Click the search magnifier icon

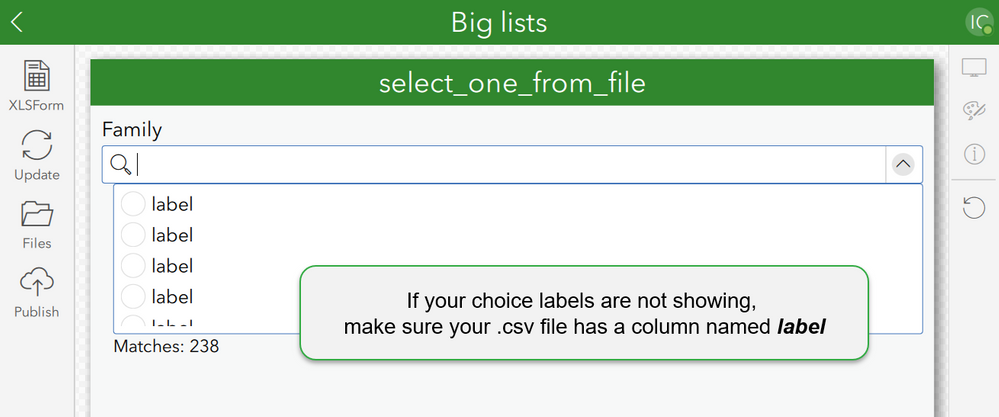point(121,165)
